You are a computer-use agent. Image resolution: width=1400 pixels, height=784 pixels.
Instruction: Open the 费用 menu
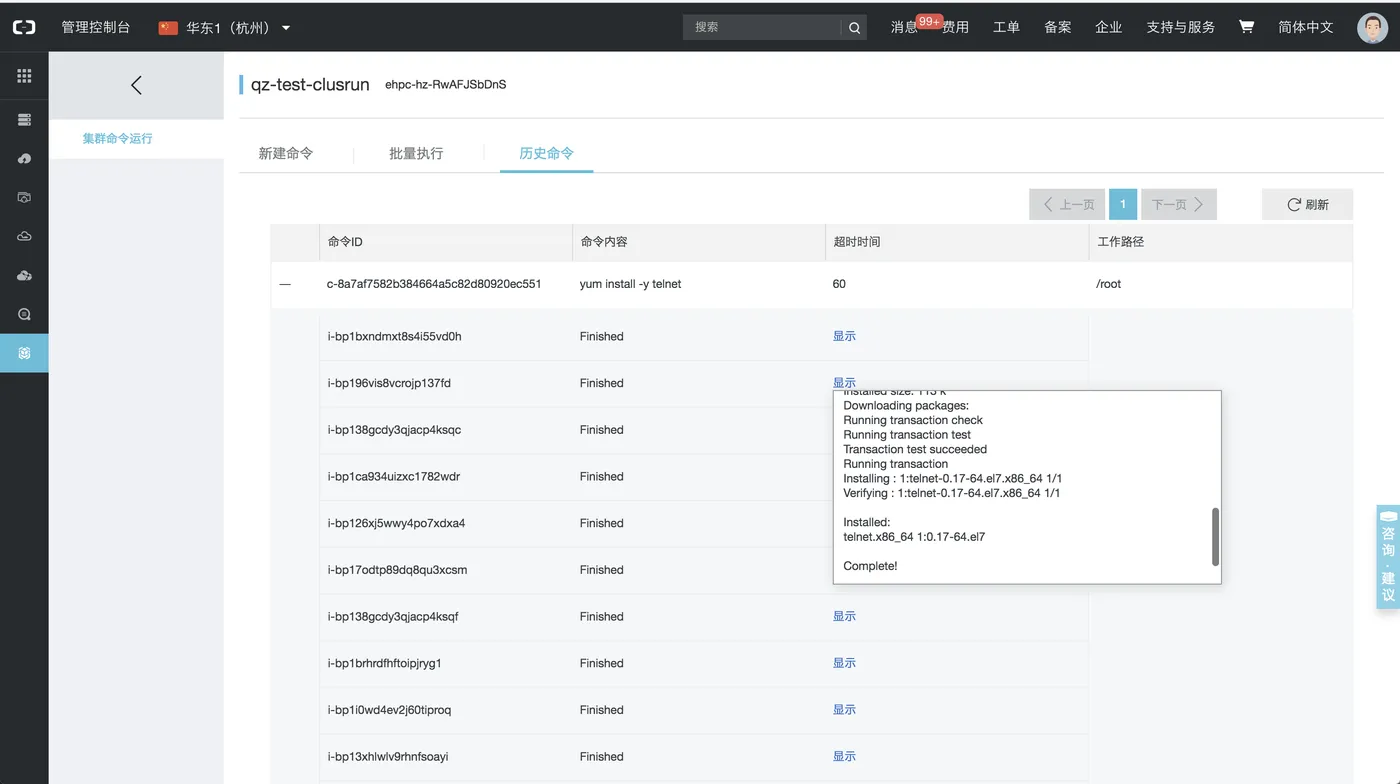(955, 27)
